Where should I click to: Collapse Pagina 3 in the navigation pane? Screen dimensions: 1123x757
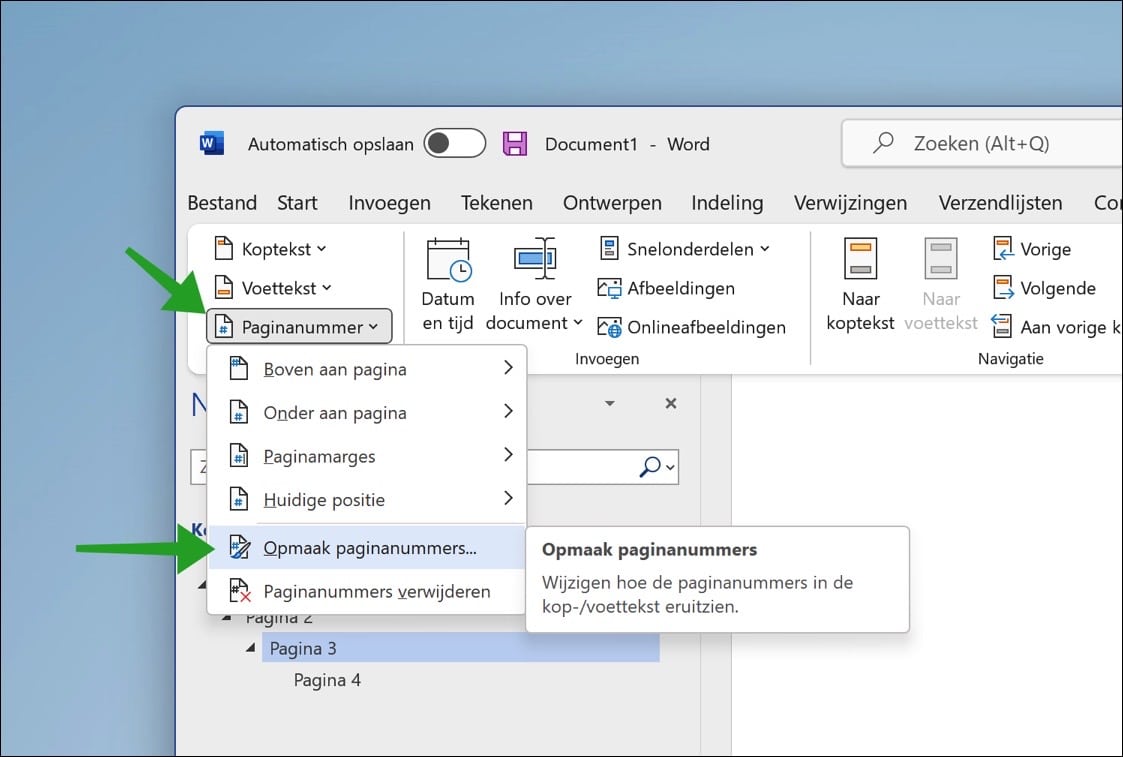249,648
